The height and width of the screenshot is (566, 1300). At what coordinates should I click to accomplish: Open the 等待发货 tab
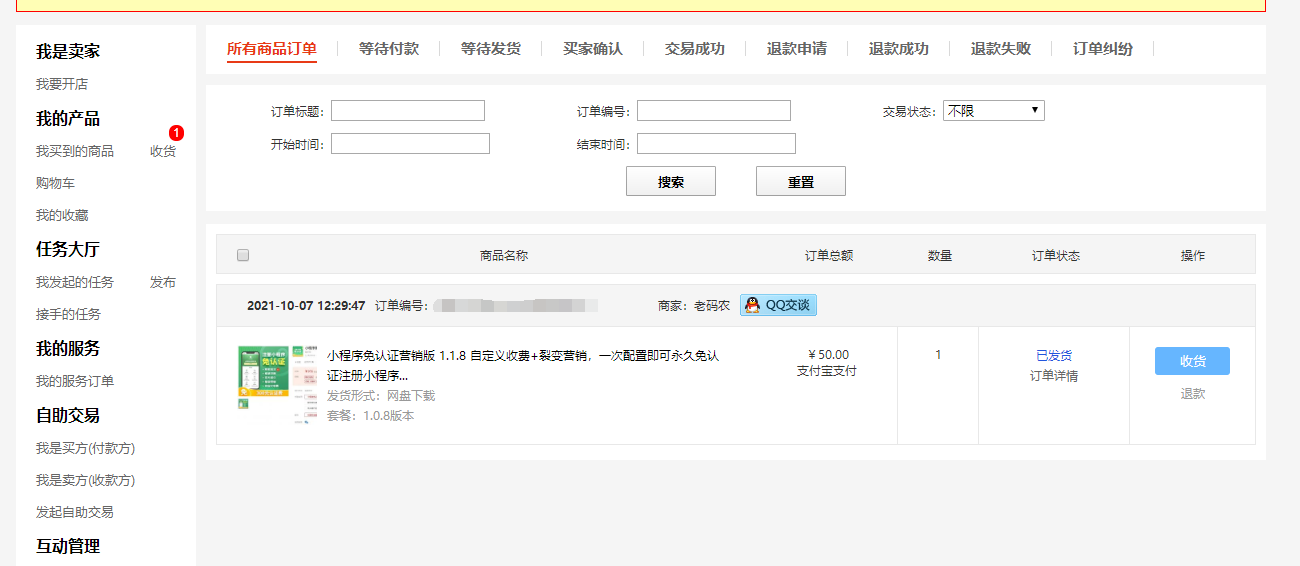pyautogui.click(x=490, y=48)
